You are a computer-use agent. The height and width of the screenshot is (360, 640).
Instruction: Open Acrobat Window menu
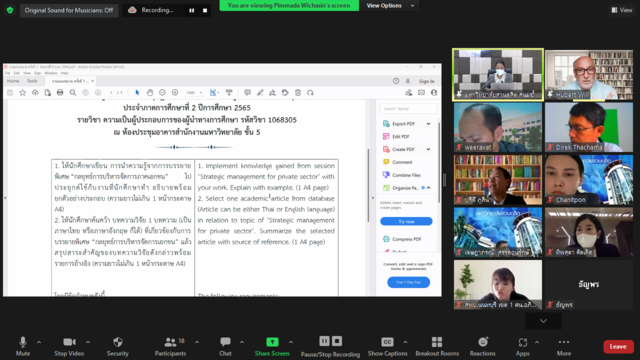point(51,73)
